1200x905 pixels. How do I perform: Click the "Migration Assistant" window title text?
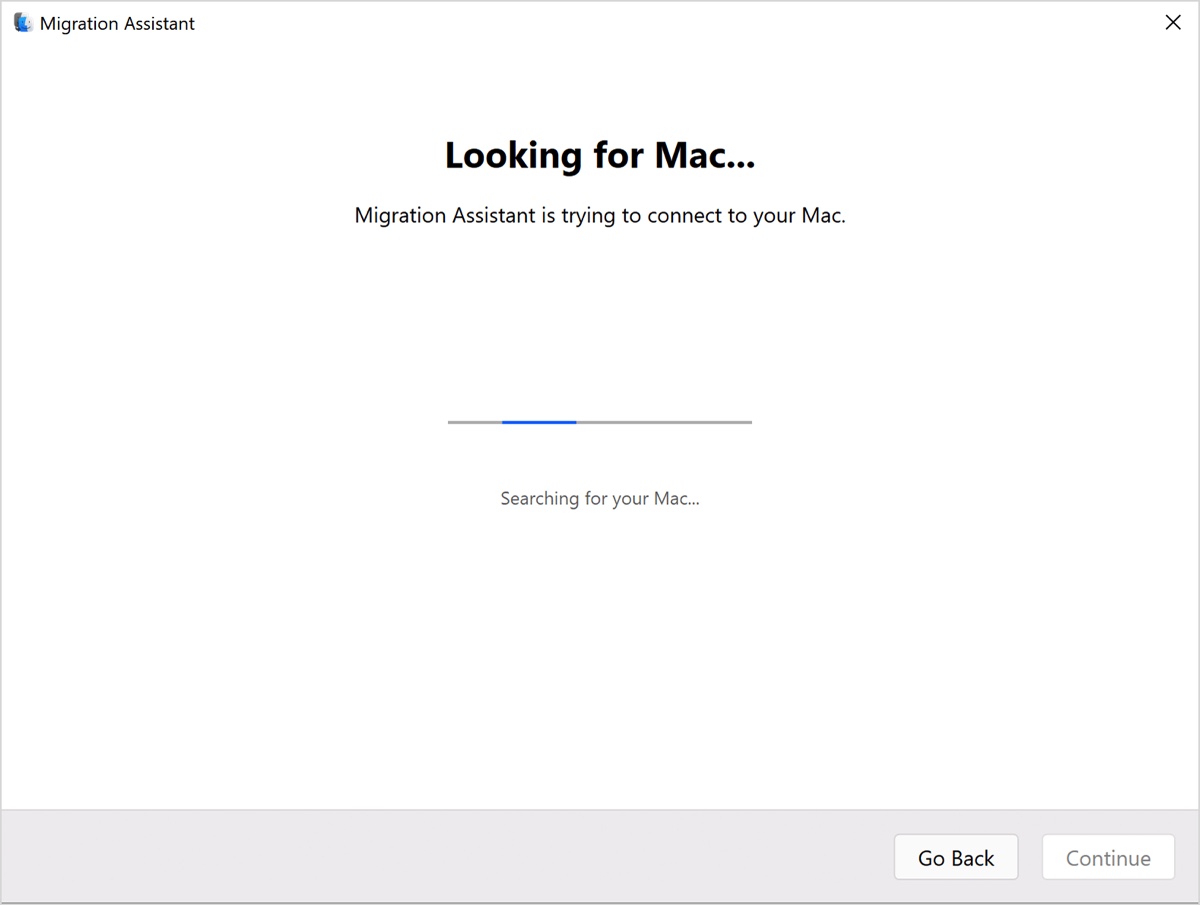tap(117, 23)
